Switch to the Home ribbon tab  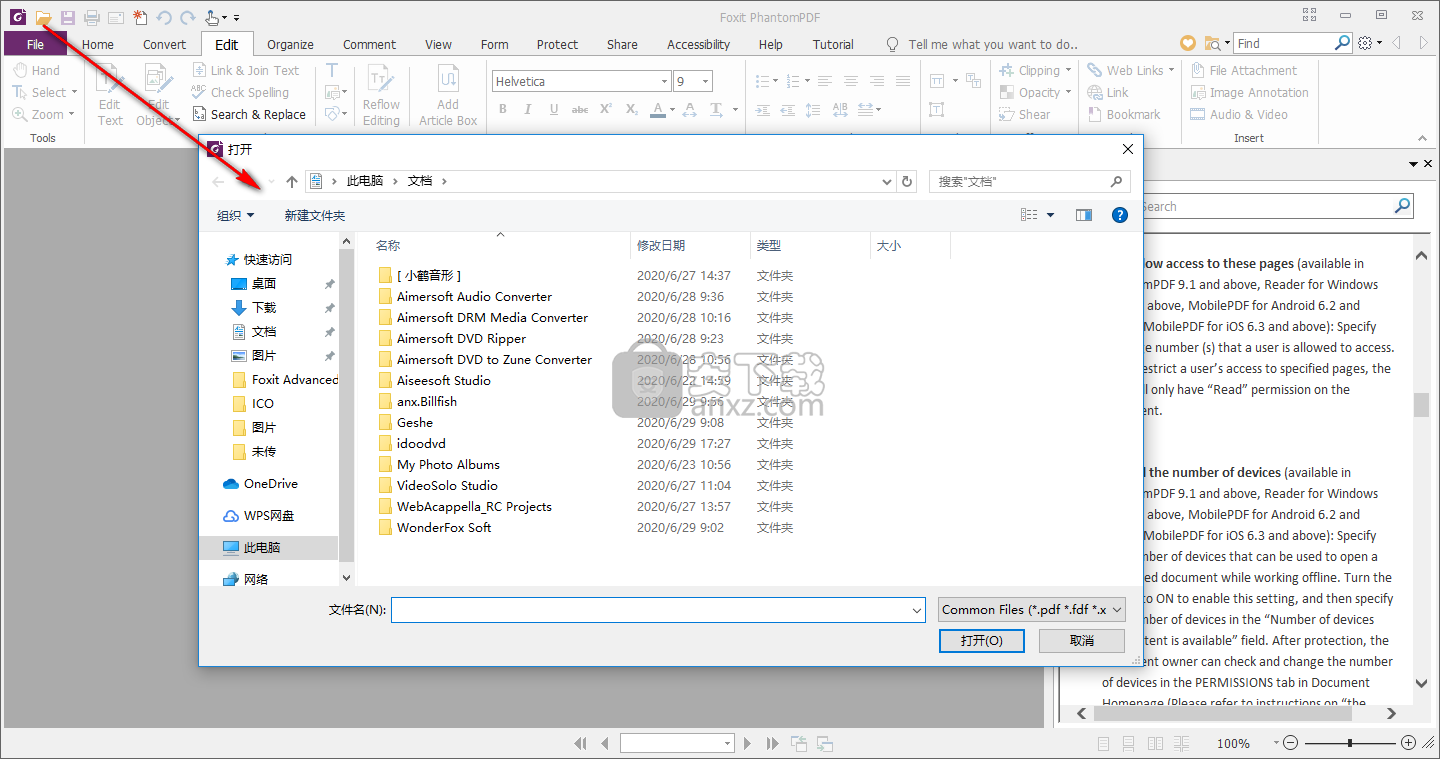[98, 44]
